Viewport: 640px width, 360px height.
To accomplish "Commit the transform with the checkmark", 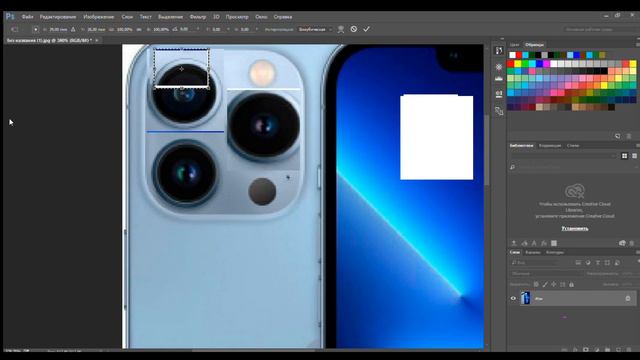I will point(366,29).
